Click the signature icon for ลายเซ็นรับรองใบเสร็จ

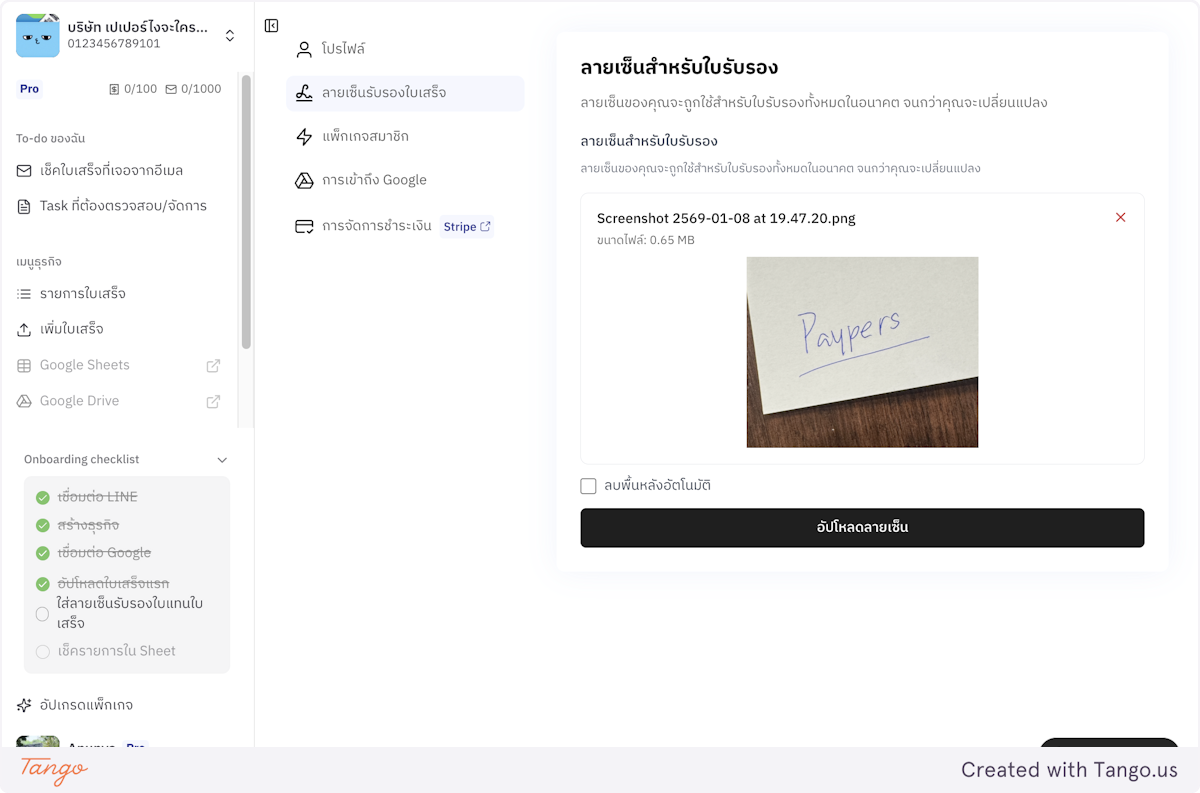[x=304, y=93]
